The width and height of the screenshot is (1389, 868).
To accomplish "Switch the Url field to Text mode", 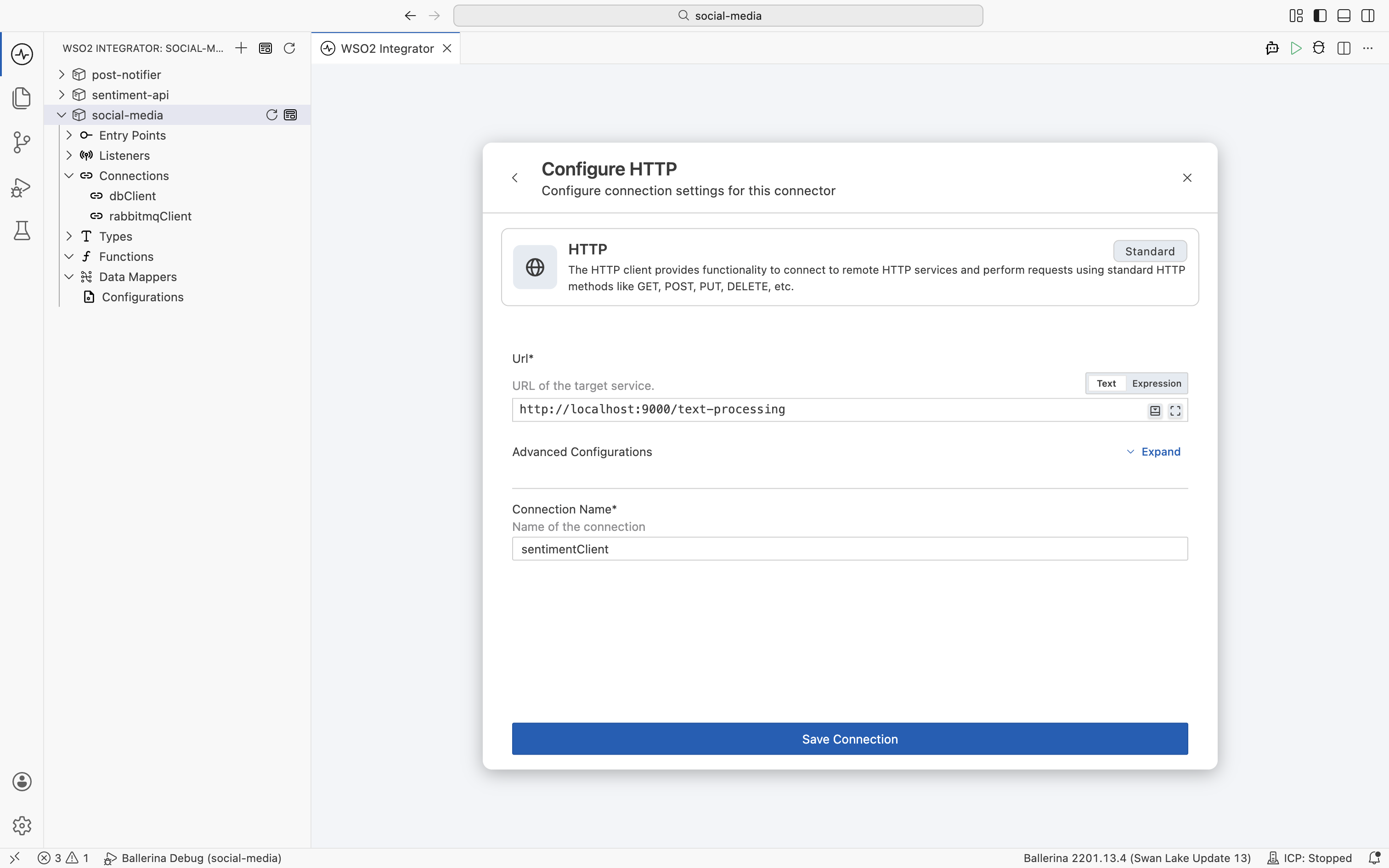I will tap(1106, 383).
